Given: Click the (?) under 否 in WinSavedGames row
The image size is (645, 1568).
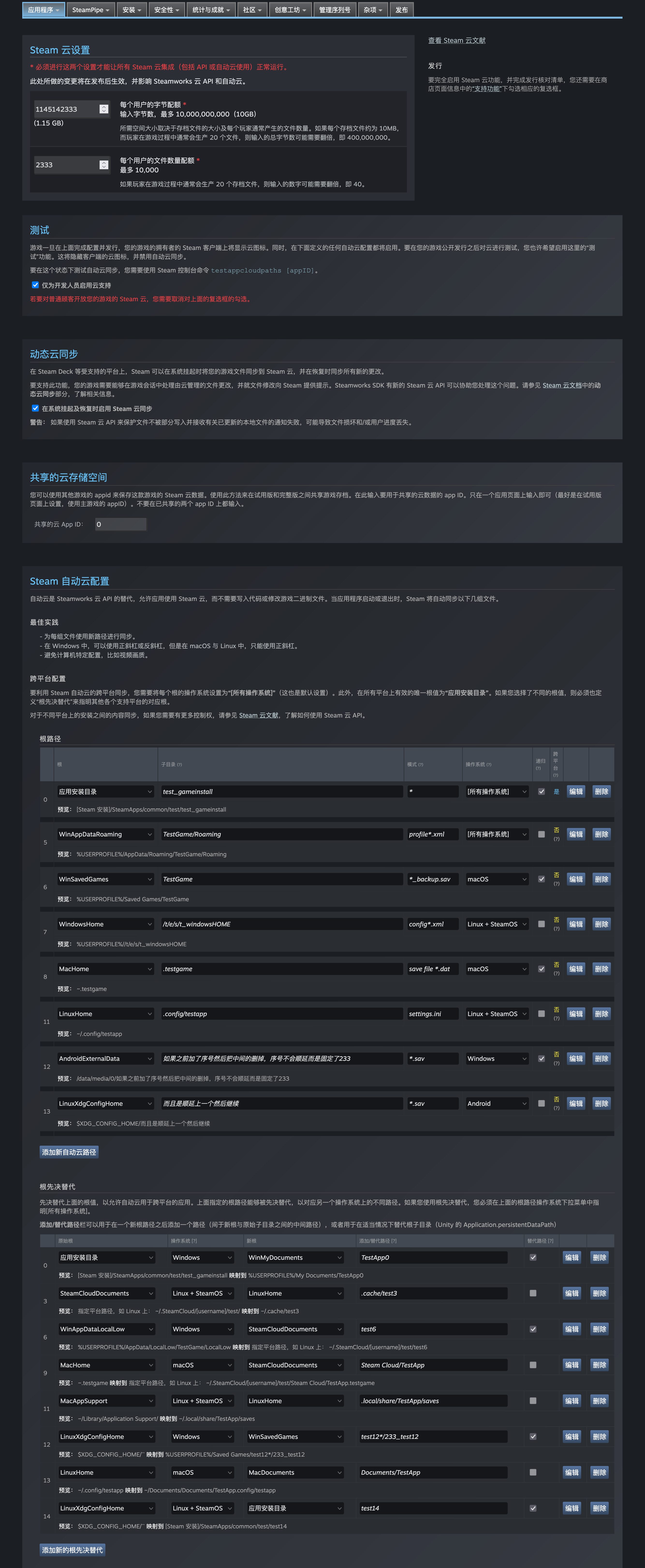Looking at the screenshot, I should pos(556,884).
